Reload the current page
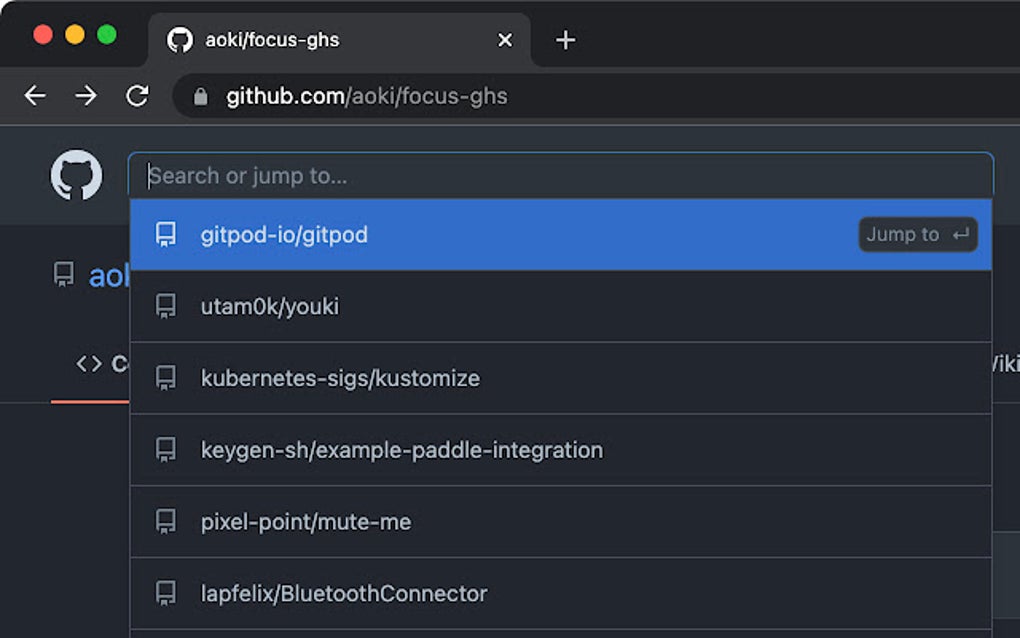 [x=136, y=96]
